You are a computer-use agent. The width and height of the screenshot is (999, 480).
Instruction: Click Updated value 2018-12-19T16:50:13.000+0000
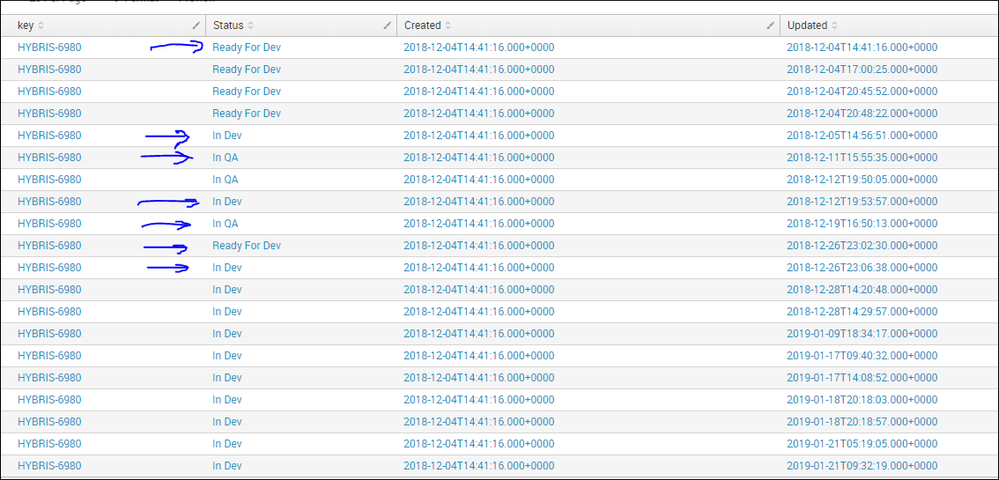click(862, 223)
